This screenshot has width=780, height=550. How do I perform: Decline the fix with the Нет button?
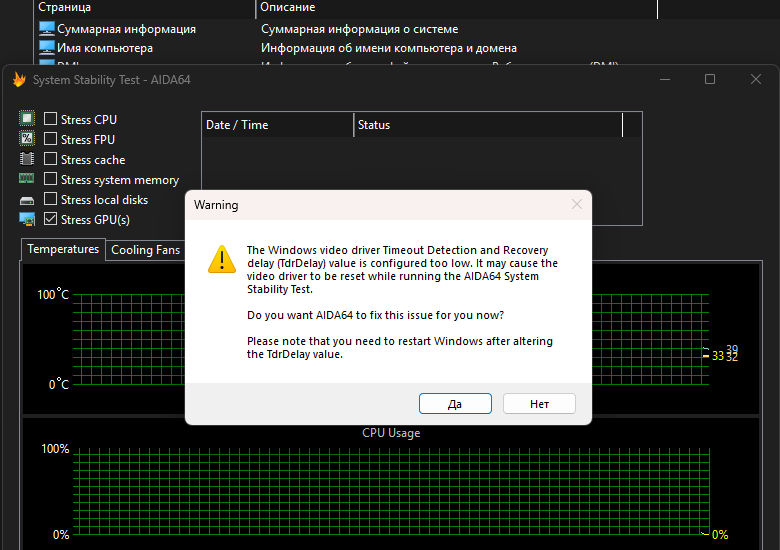pos(539,404)
